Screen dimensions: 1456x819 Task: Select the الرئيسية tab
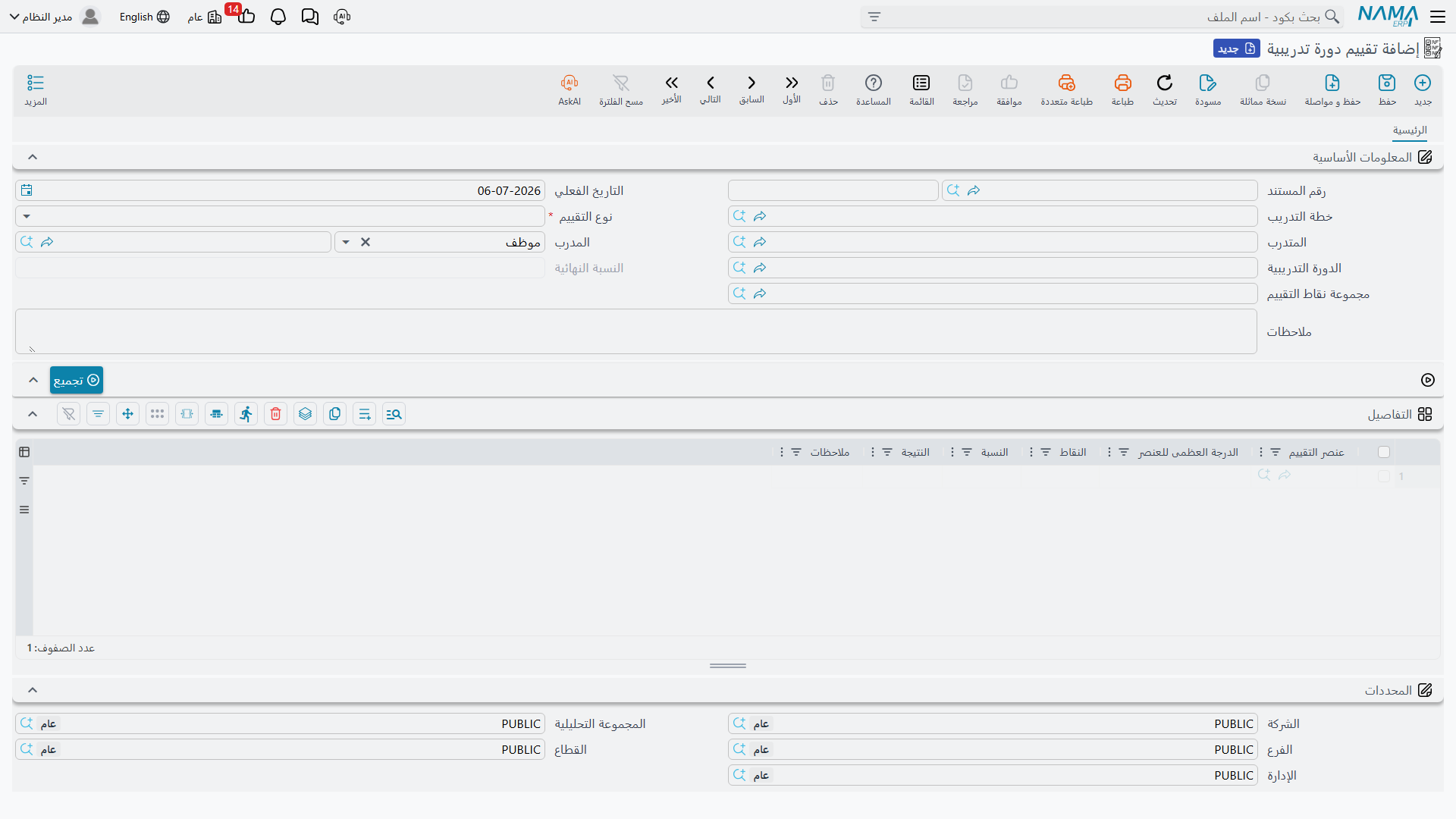1410,130
